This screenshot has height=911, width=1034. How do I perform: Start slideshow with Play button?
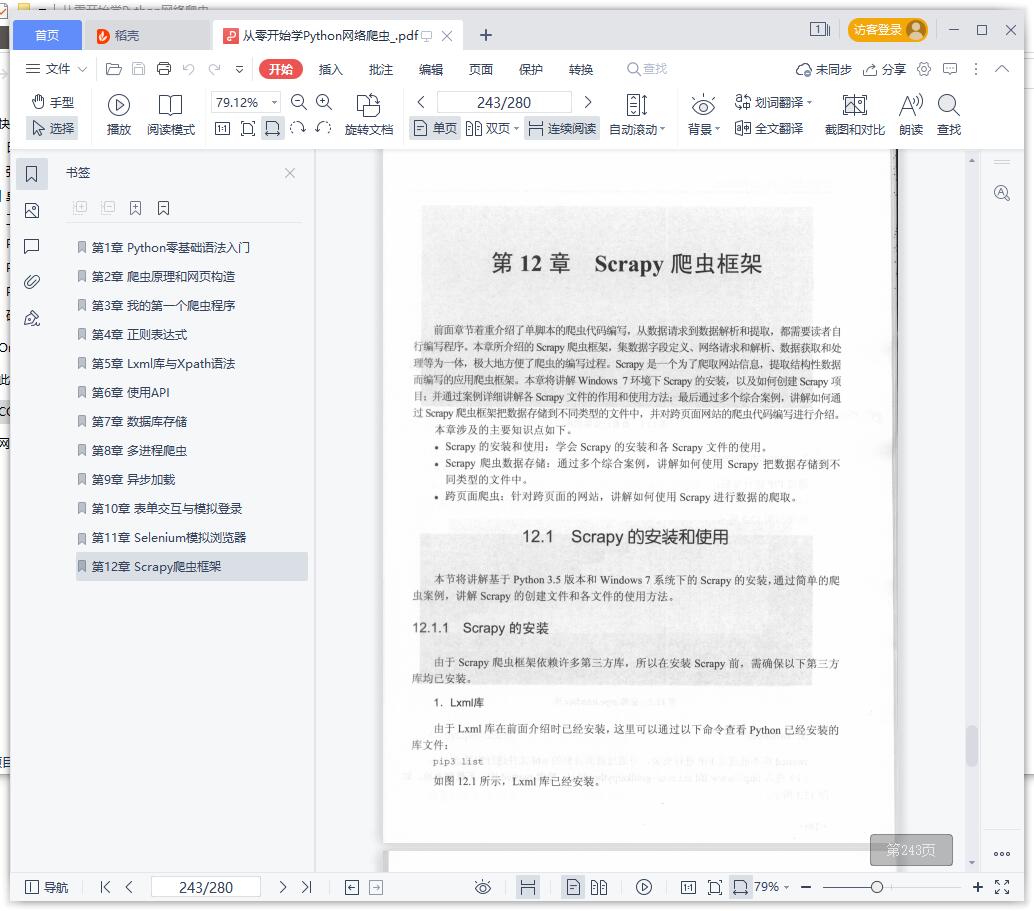pos(119,115)
